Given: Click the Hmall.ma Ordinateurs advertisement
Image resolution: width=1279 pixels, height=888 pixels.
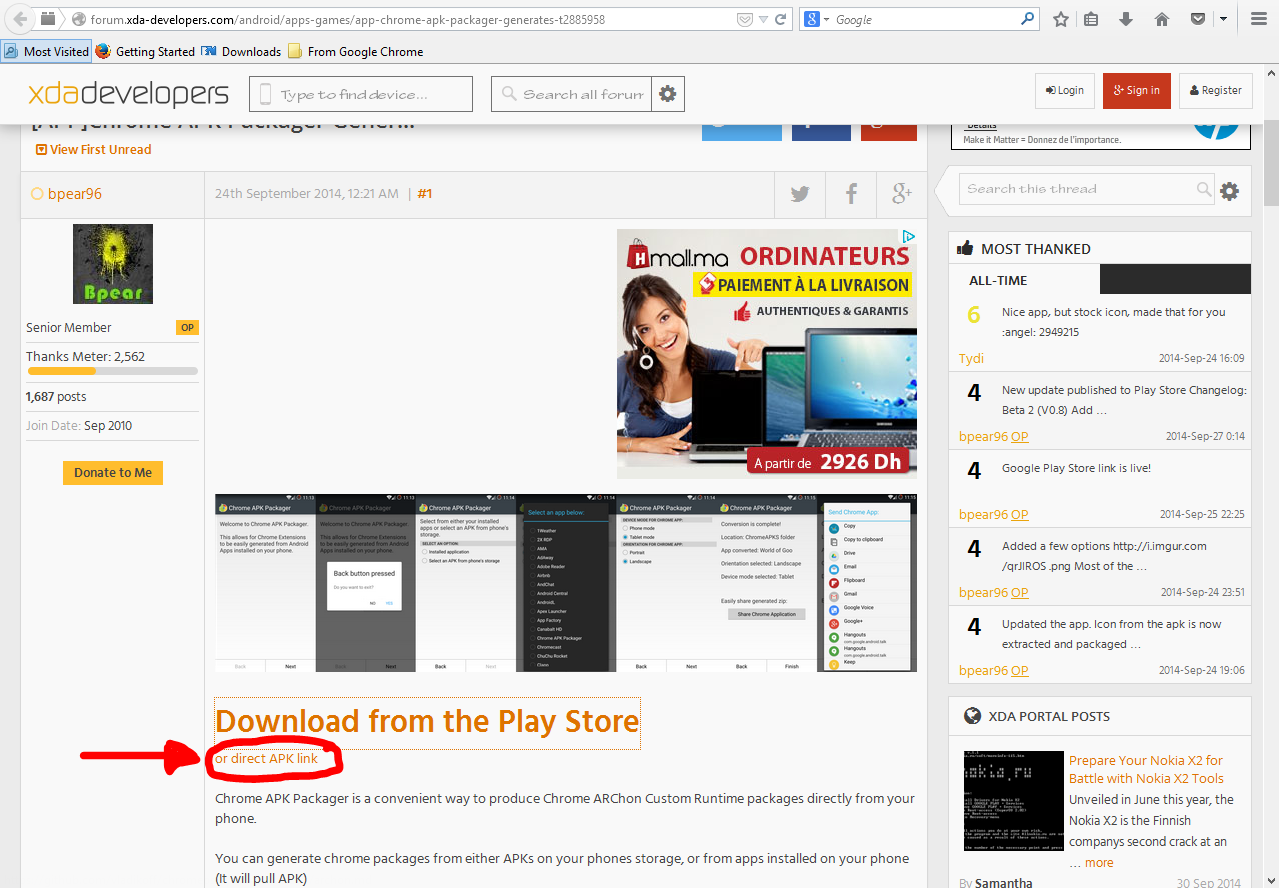Looking at the screenshot, I should click(x=767, y=354).
